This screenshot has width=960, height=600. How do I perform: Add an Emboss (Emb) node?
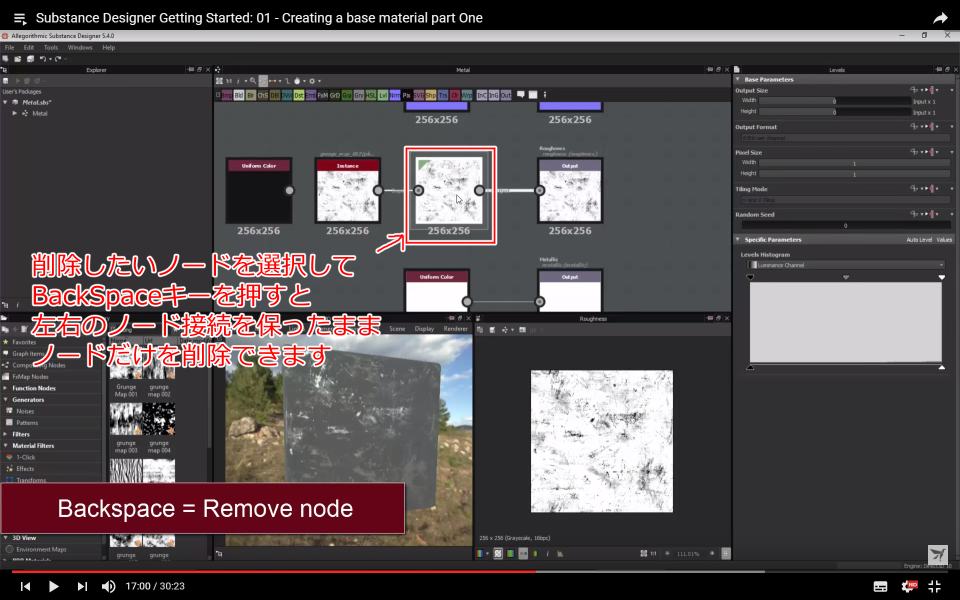(x=311, y=95)
